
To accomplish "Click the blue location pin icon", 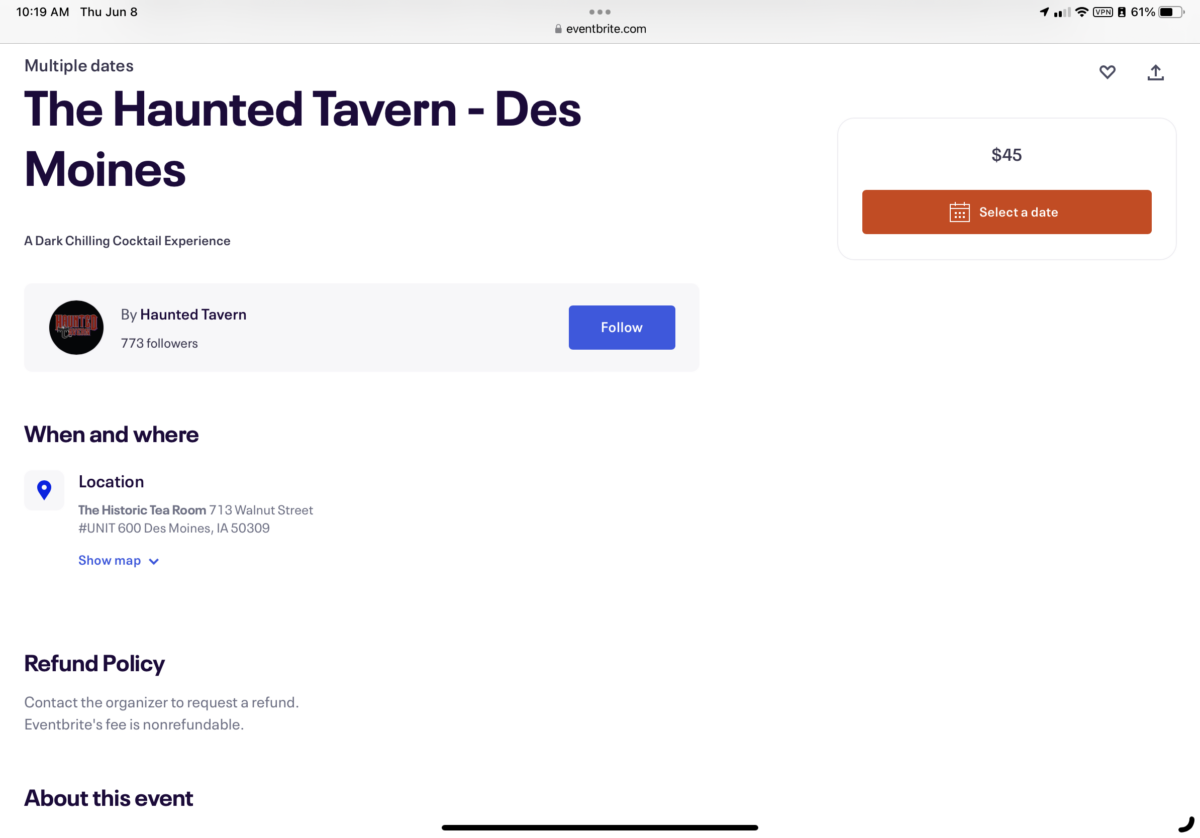I will click(44, 490).
